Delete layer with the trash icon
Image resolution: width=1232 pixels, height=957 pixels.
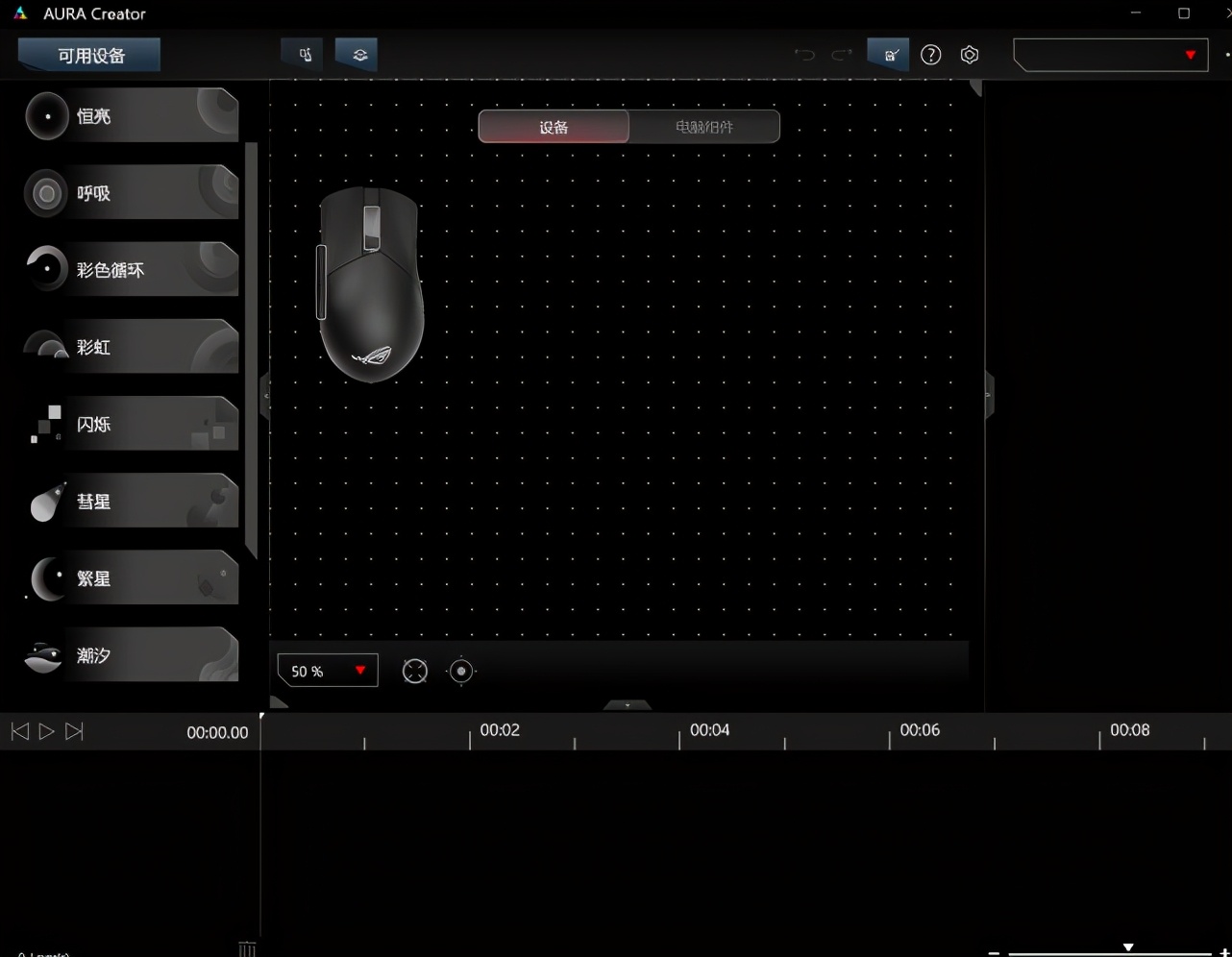click(x=247, y=949)
